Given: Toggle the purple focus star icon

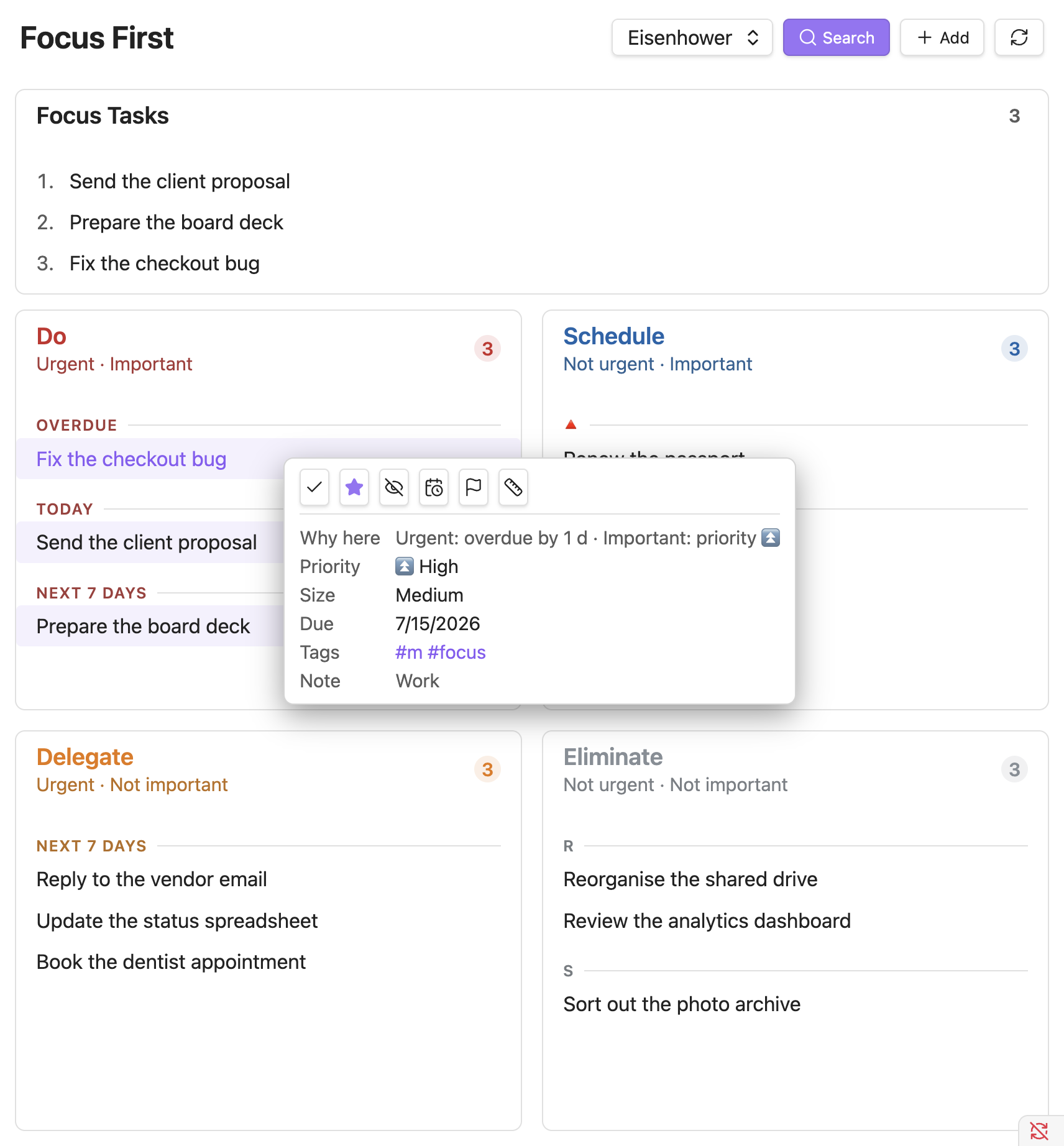Looking at the screenshot, I should click(x=354, y=487).
